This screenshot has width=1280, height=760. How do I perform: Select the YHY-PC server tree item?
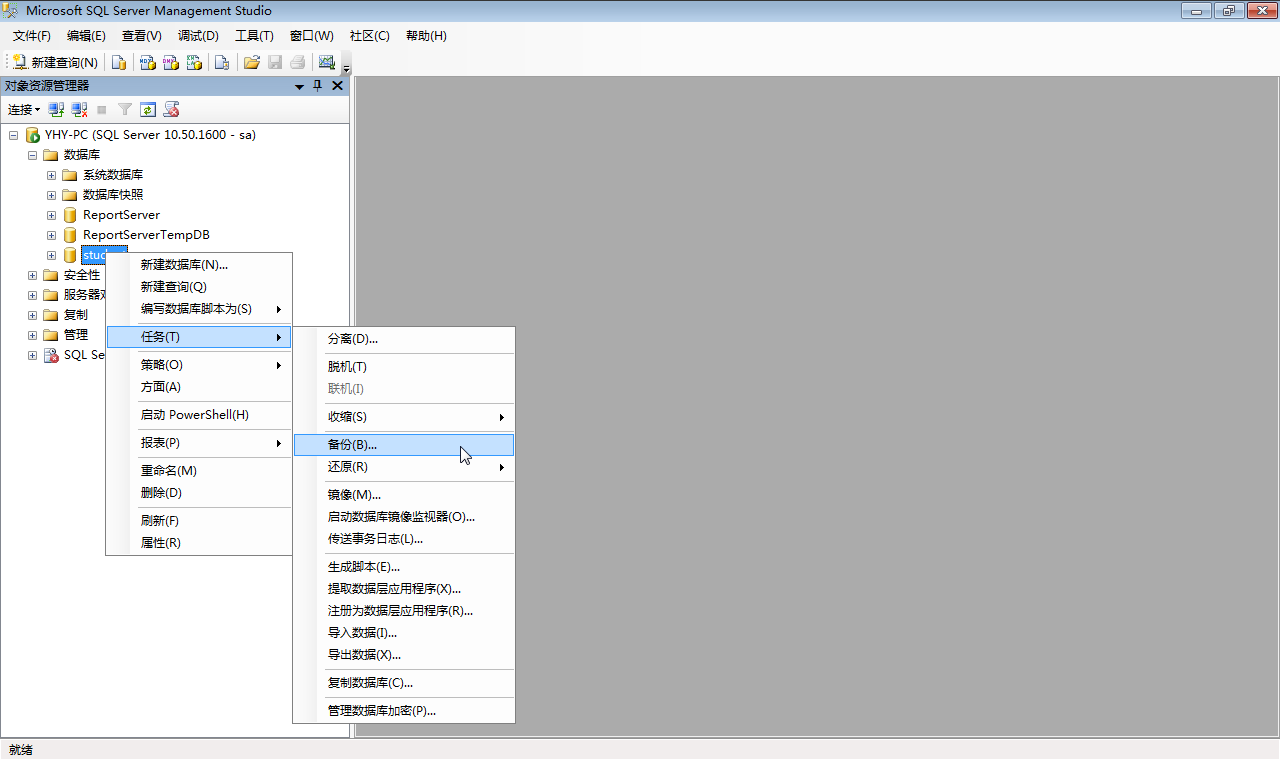pos(150,135)
